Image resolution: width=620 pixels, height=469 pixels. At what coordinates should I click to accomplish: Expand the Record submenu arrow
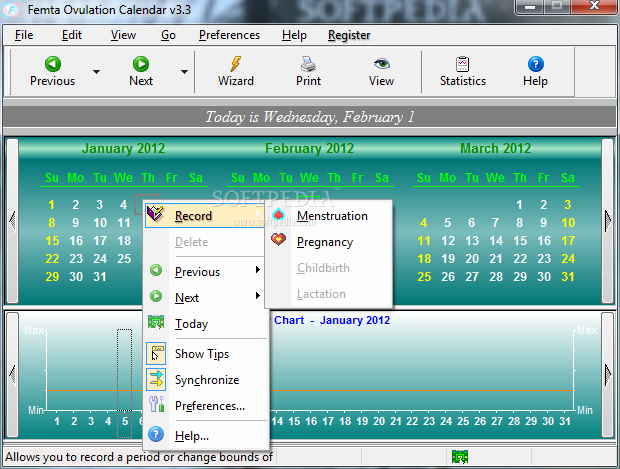click(x=258, y=214)
